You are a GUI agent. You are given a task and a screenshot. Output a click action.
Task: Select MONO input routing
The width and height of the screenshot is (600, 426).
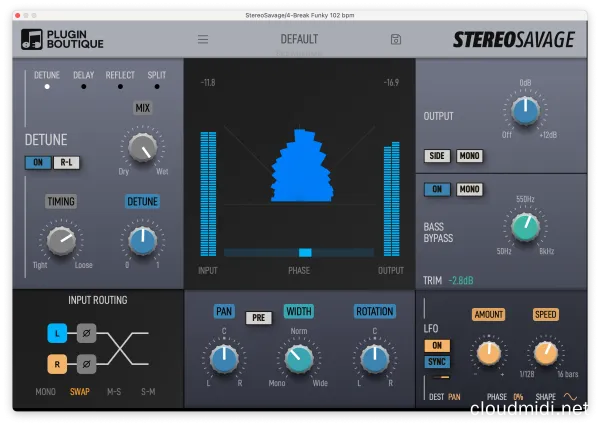point(46,392)
